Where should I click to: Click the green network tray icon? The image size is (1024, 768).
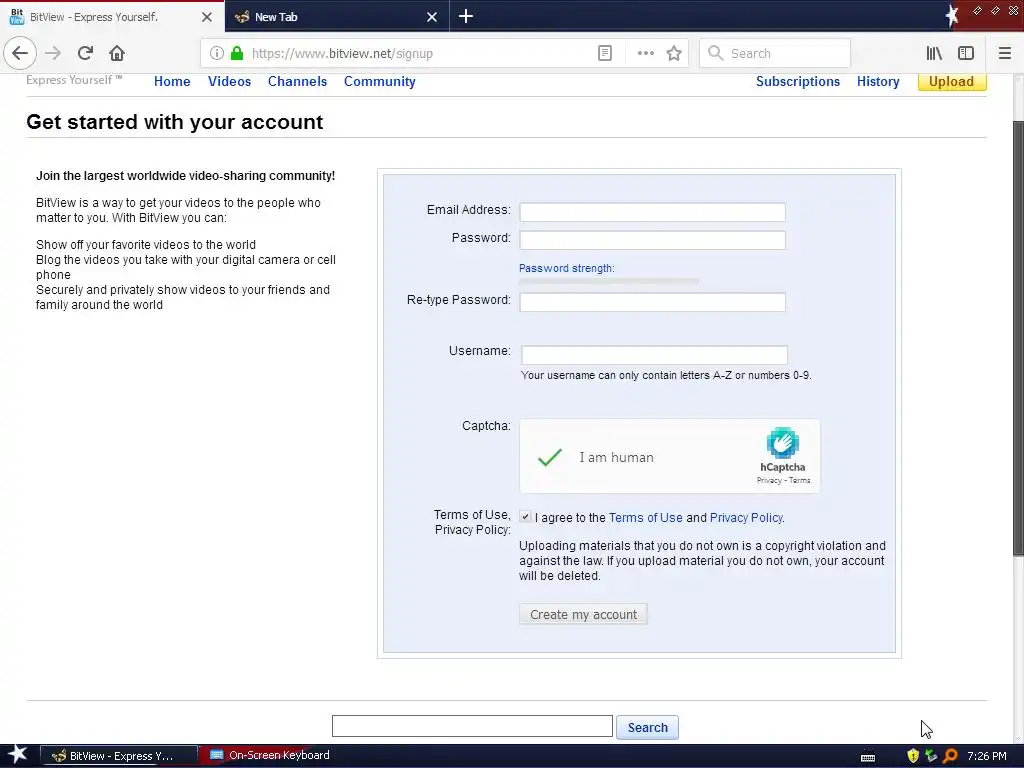[931, 756]
